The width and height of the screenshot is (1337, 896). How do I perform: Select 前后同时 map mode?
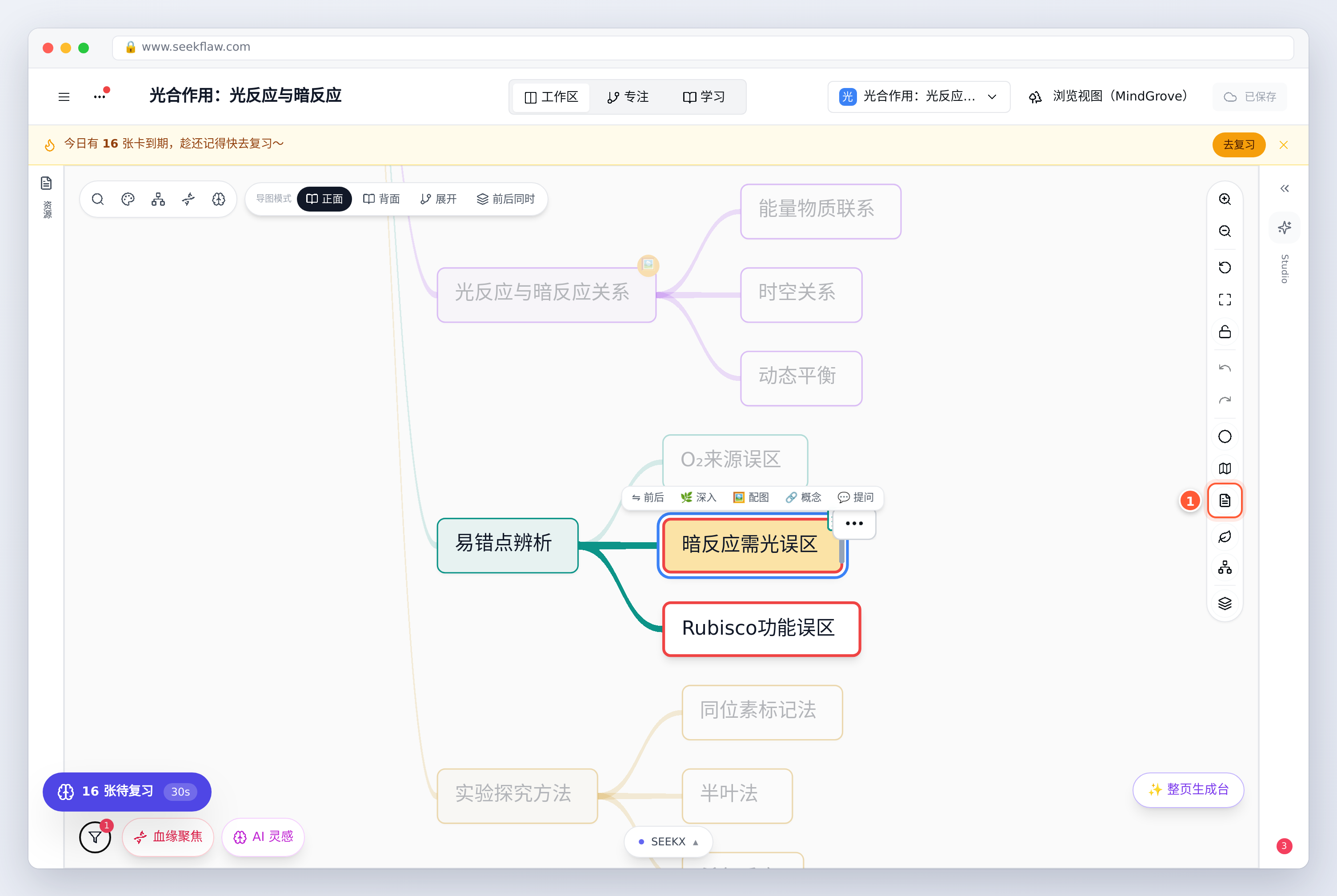click(506, 199)
